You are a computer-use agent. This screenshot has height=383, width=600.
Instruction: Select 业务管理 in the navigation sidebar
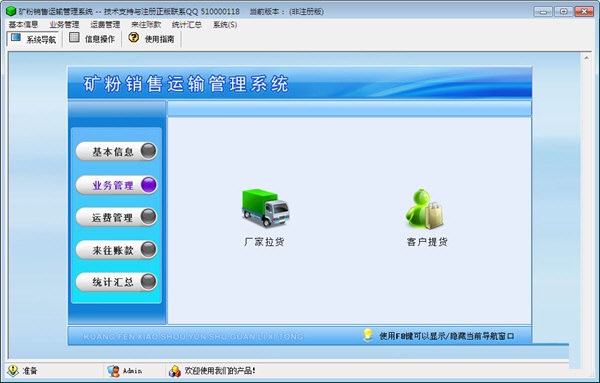tap(116, 185)
